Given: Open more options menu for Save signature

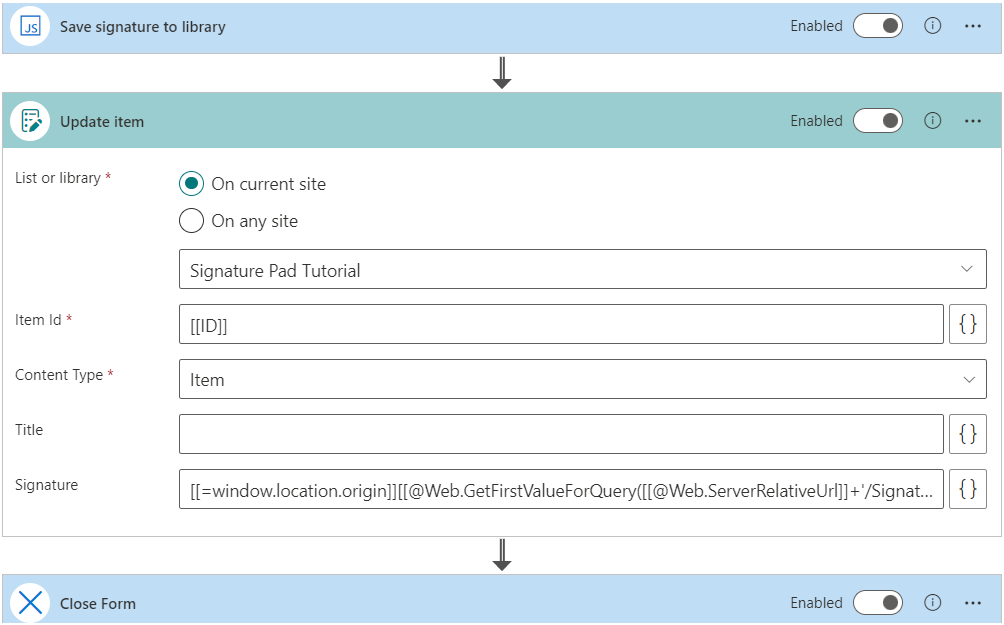Looking at the screenshot, I should [973, 27].
